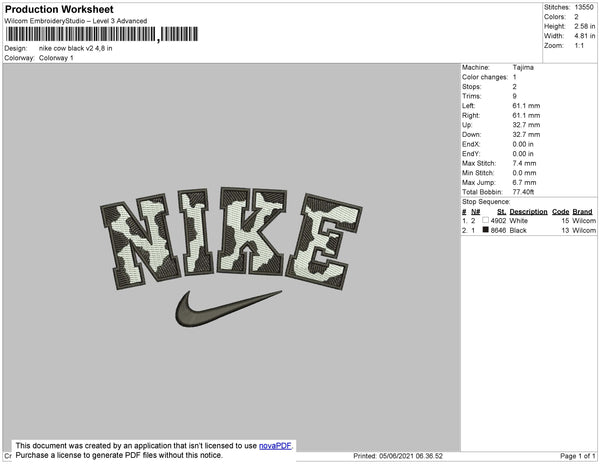Image resolution: width=600 pixels, height=464 pixels.
Task: Click the "Description" column header
Action: coord(528,212)
